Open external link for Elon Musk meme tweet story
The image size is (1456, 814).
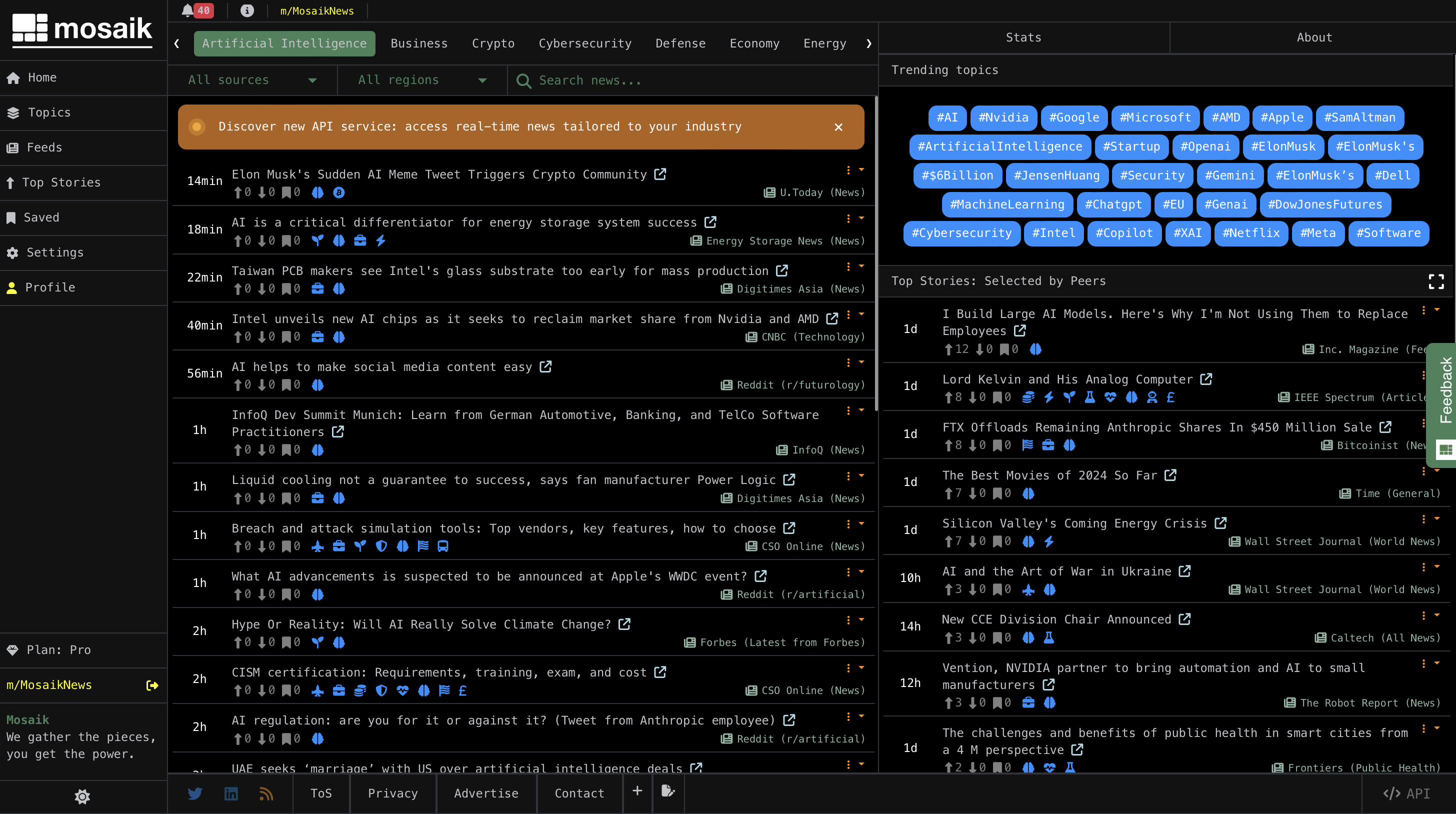click(x=660, y=174)
